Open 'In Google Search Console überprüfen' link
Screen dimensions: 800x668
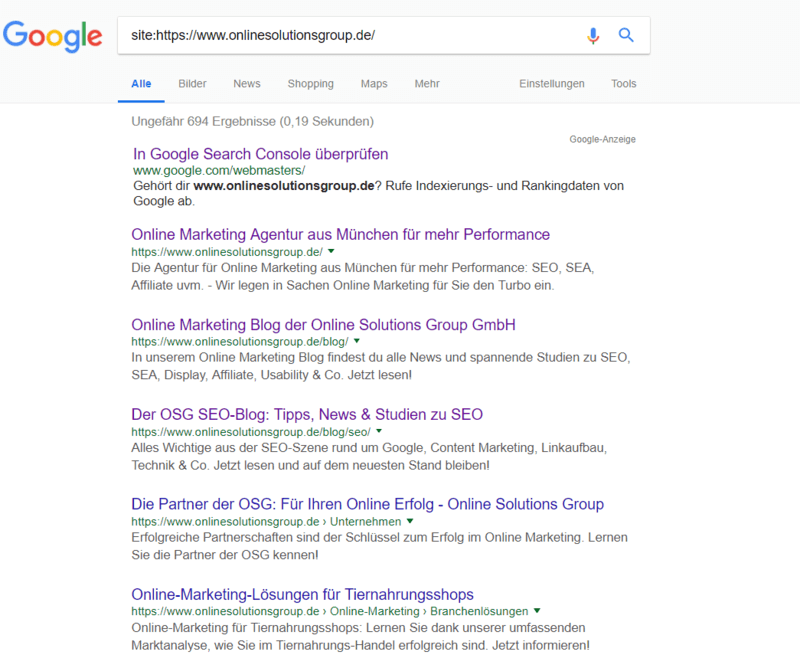[x=261, y=154]
